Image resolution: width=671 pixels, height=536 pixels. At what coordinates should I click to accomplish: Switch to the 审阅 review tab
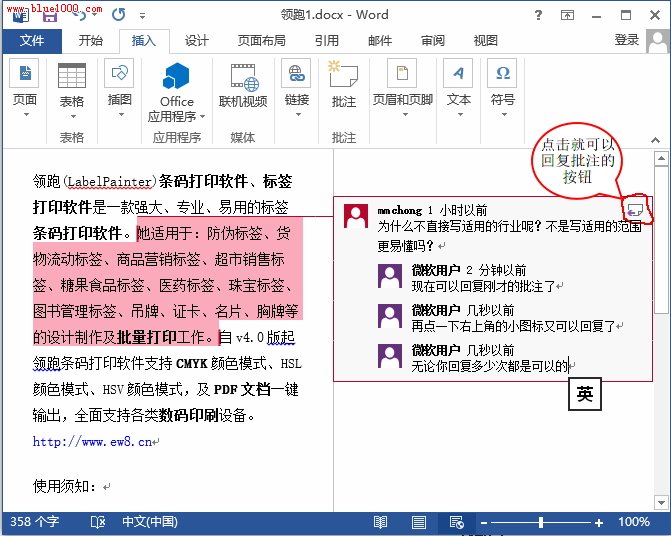click(x=432, y=40)
